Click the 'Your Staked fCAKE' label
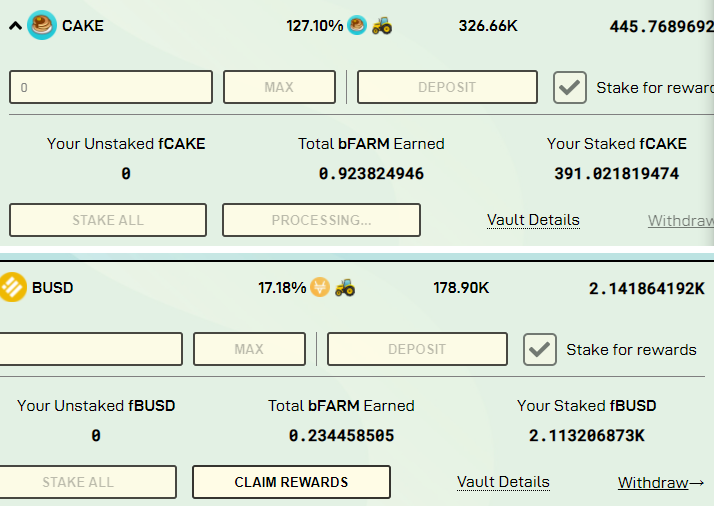 [617, 143]
